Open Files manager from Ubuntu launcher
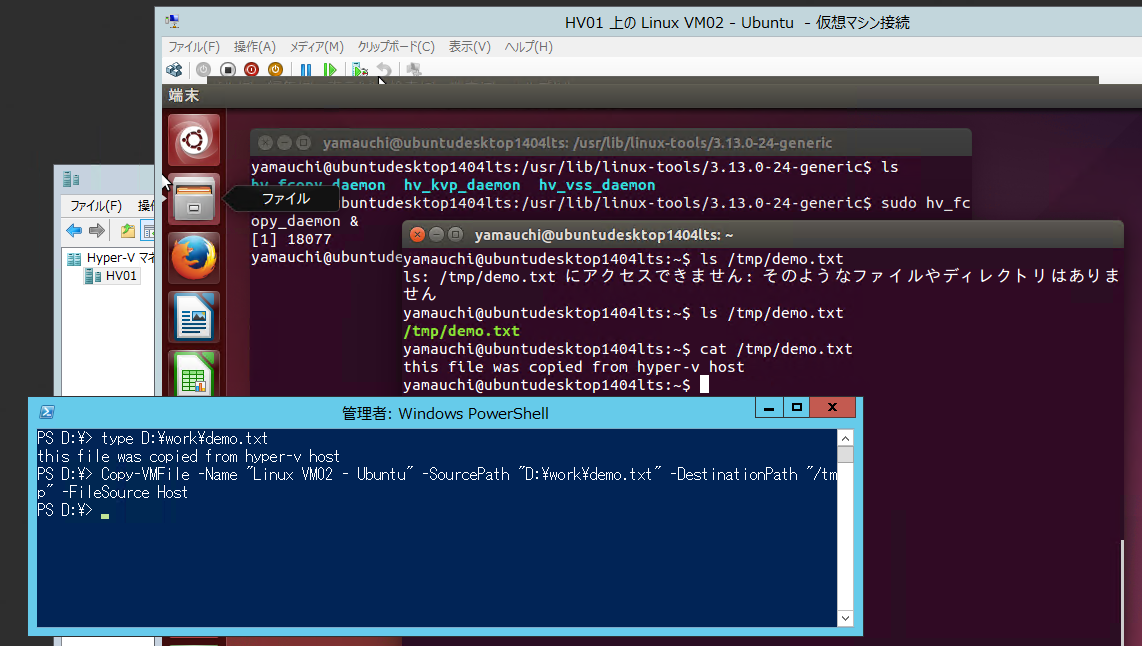The image size is (1142, 646). coord(194,199)
